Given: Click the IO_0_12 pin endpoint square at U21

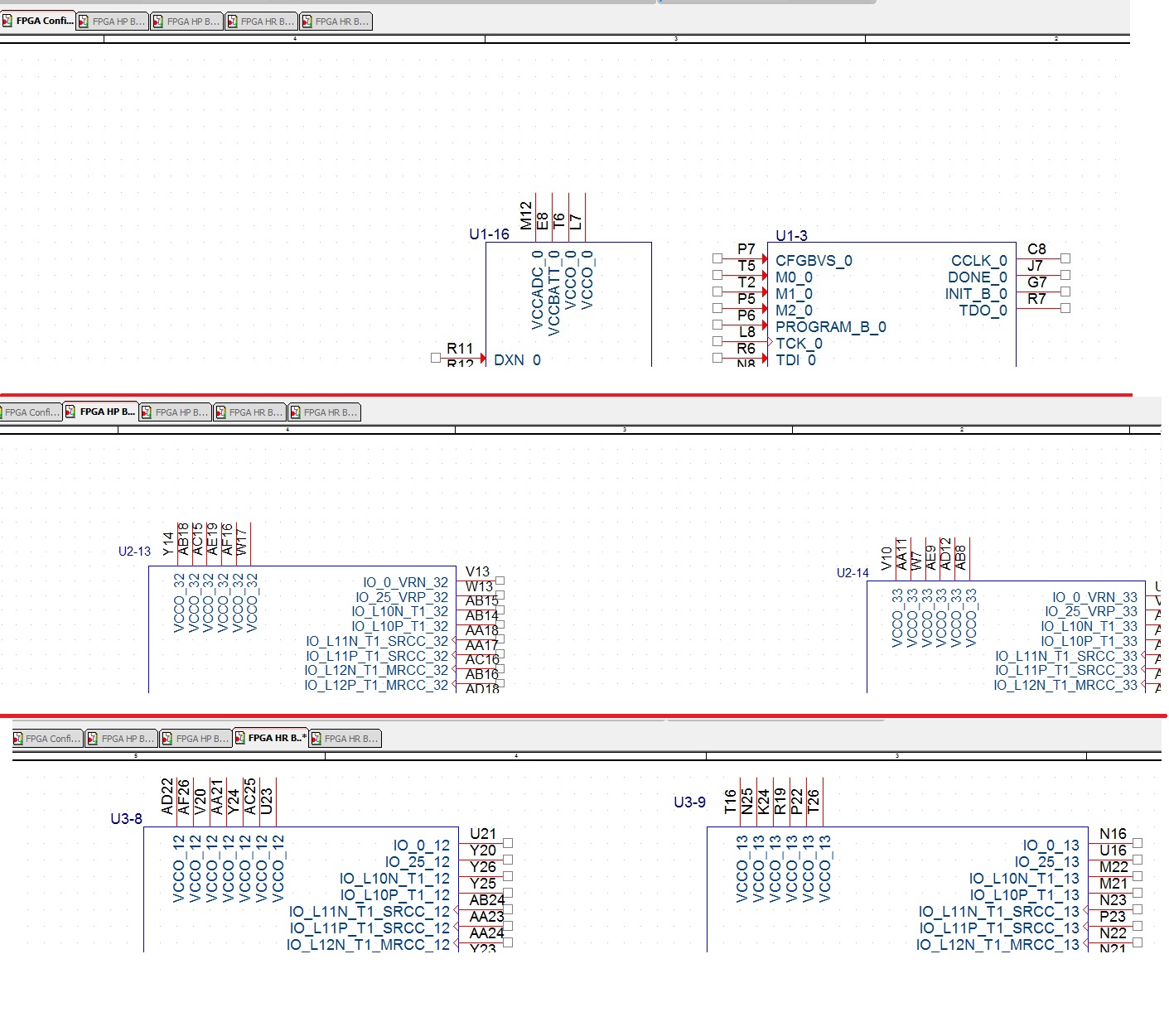Looking at the screenshot, I should (508, 843).
